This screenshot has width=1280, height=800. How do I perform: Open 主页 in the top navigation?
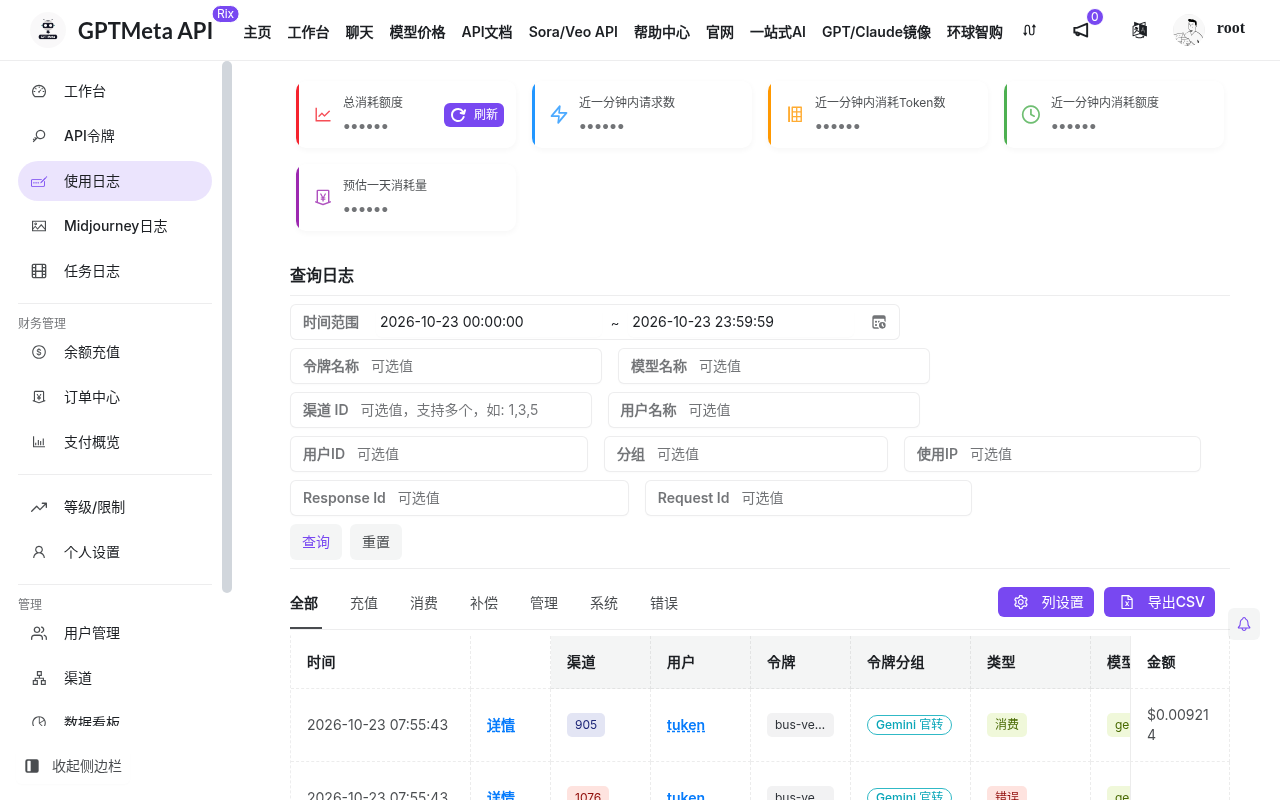click(x=257, y=32)
